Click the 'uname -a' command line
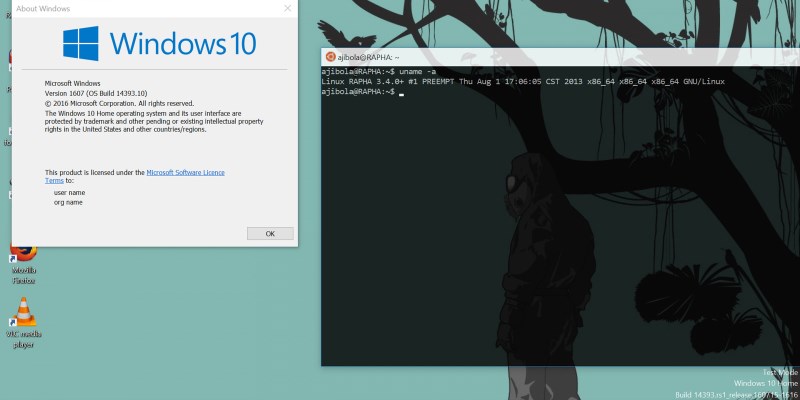This screenshot has height=400, width=800. (379, 71)
